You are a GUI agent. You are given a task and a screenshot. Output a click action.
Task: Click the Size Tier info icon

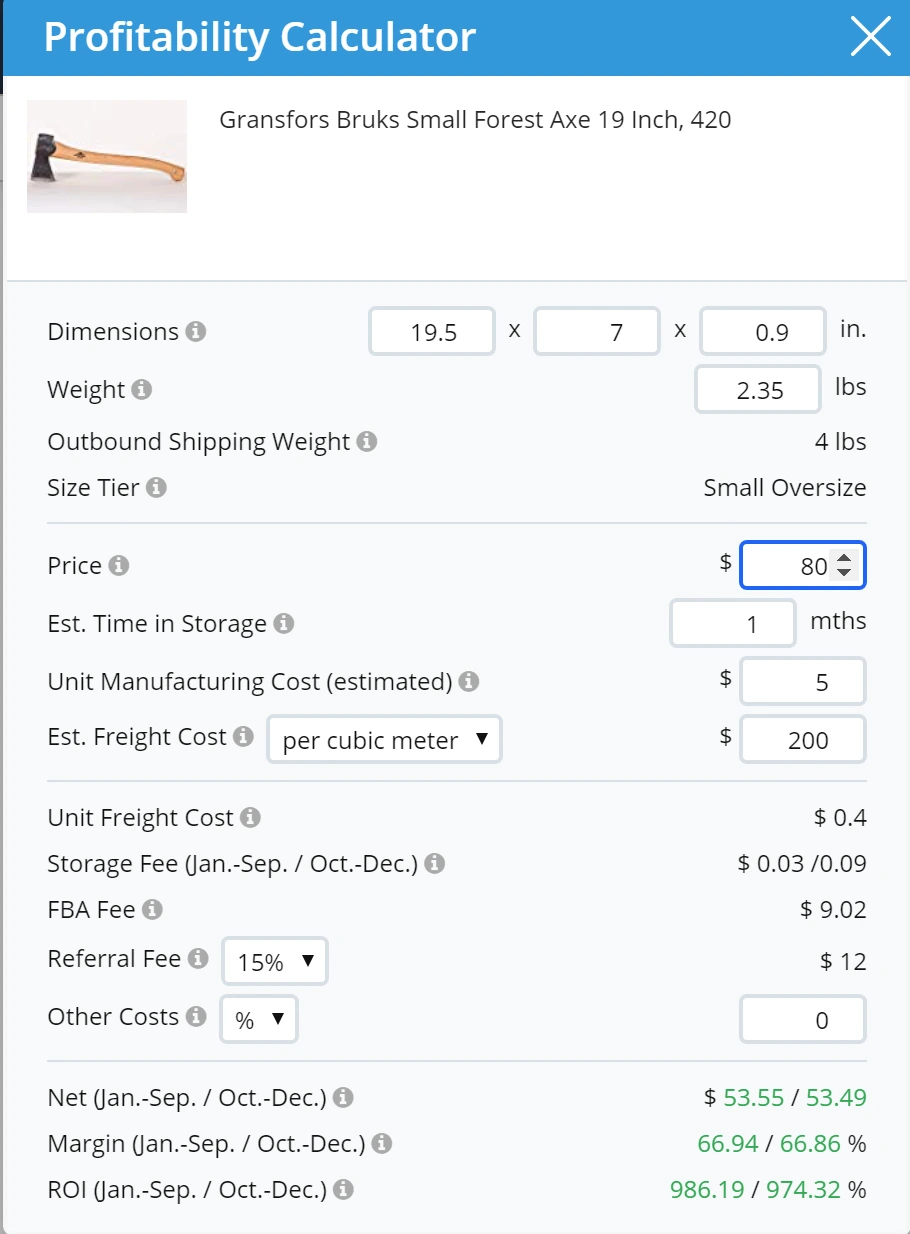pyautogui.click(x=156, y=488)
